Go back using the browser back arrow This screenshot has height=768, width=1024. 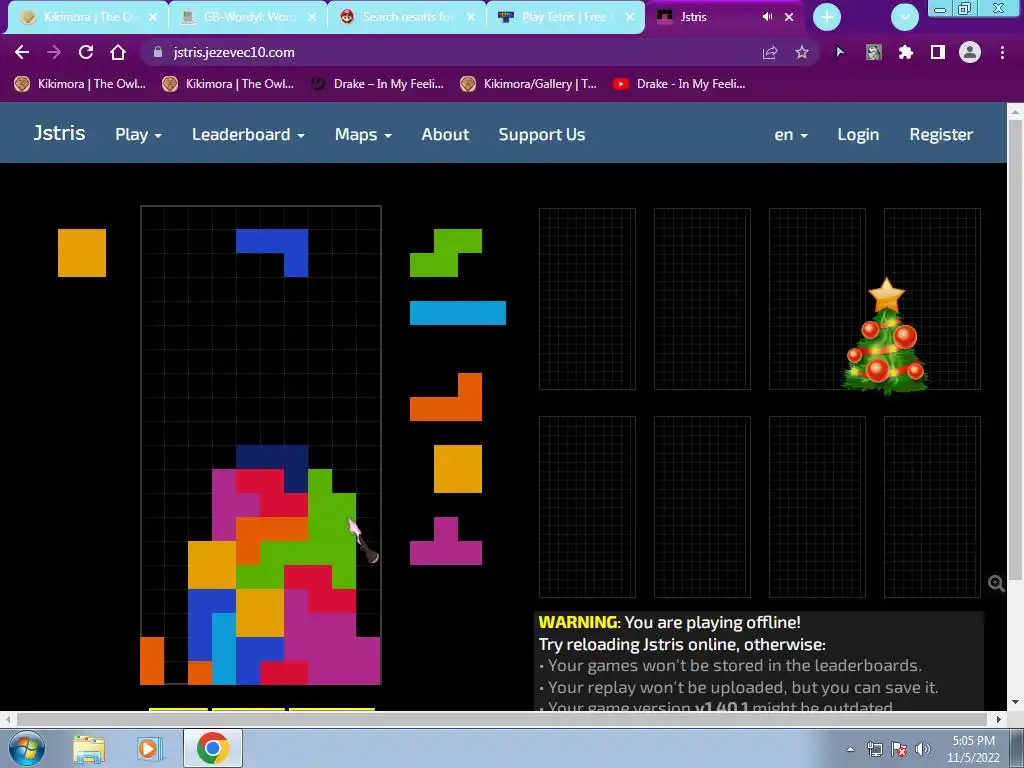click(22, 52)
